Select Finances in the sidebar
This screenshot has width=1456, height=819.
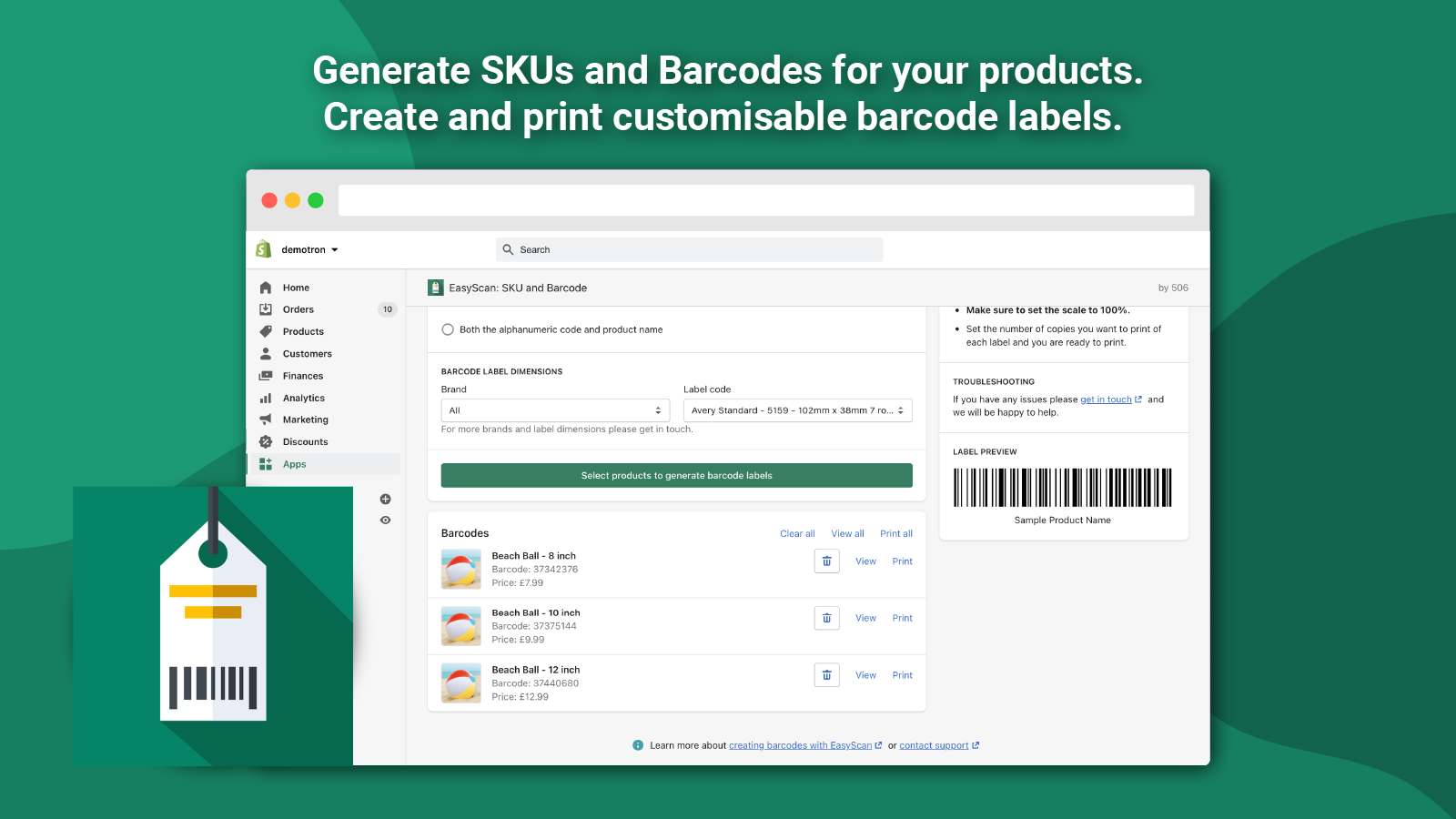click(x=266, y=375)
